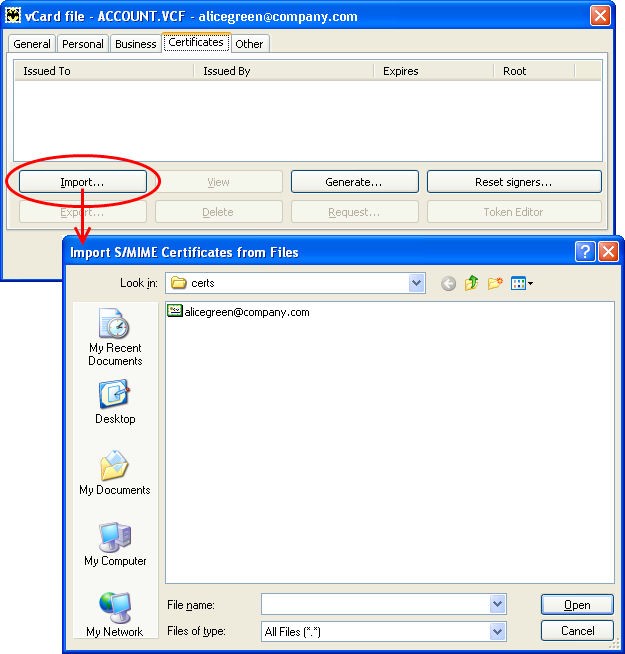This screenshot has height=654, width=625.
Task: Click the Generate... certificate button
Action: coord(354,182)
